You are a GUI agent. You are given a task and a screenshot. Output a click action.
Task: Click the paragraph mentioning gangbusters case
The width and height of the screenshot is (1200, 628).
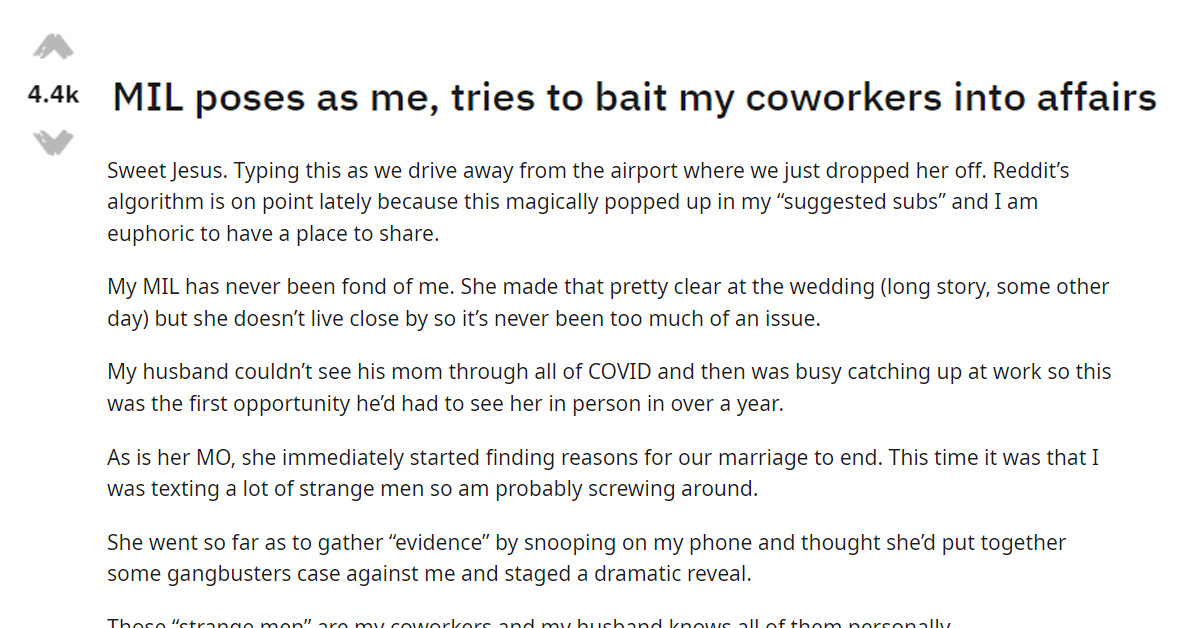click(x=586, y=557)
